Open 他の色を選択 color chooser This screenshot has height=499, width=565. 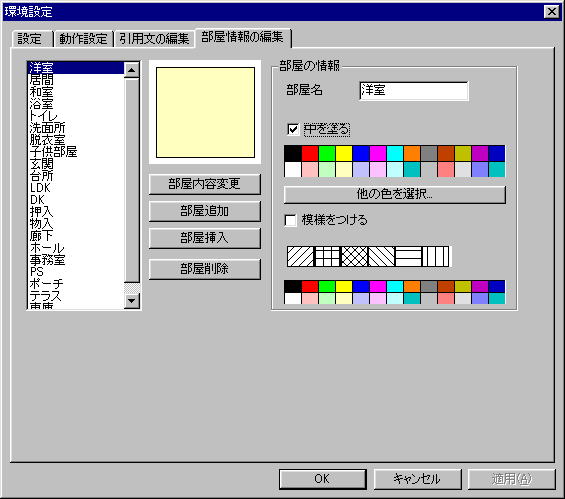pos(395,194)
